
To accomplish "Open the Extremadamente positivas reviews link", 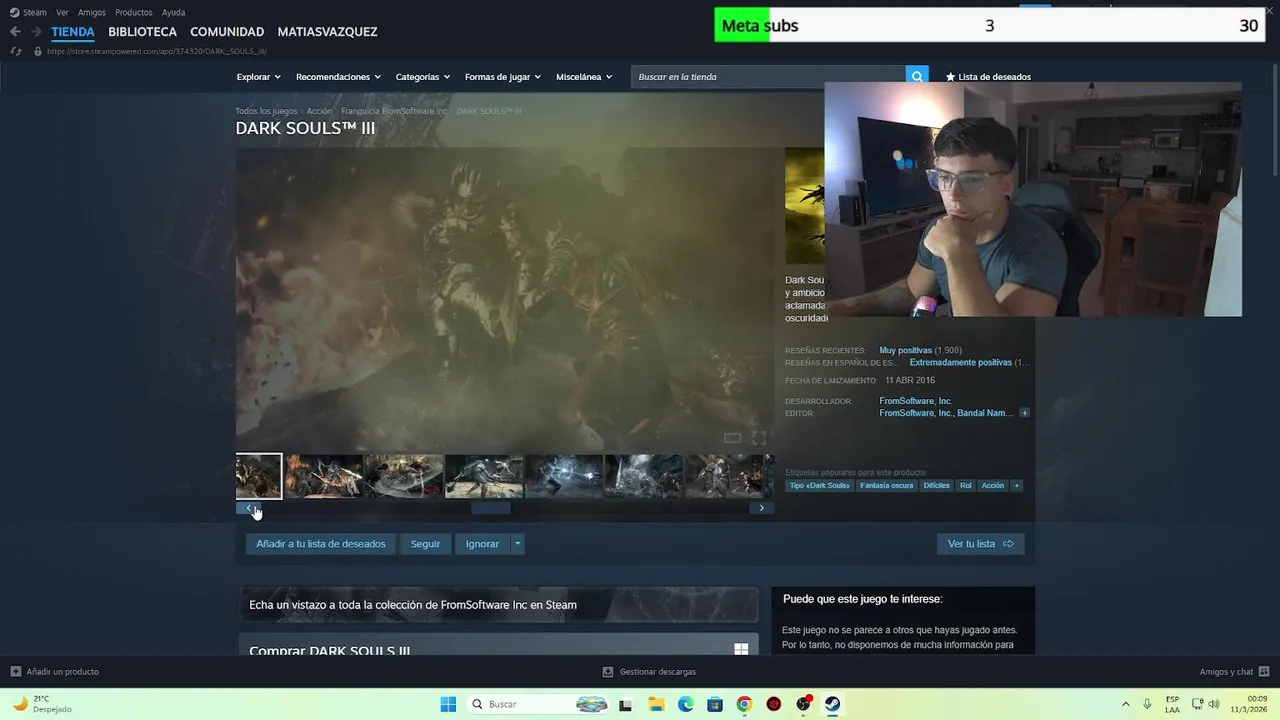I will [960, 362].
